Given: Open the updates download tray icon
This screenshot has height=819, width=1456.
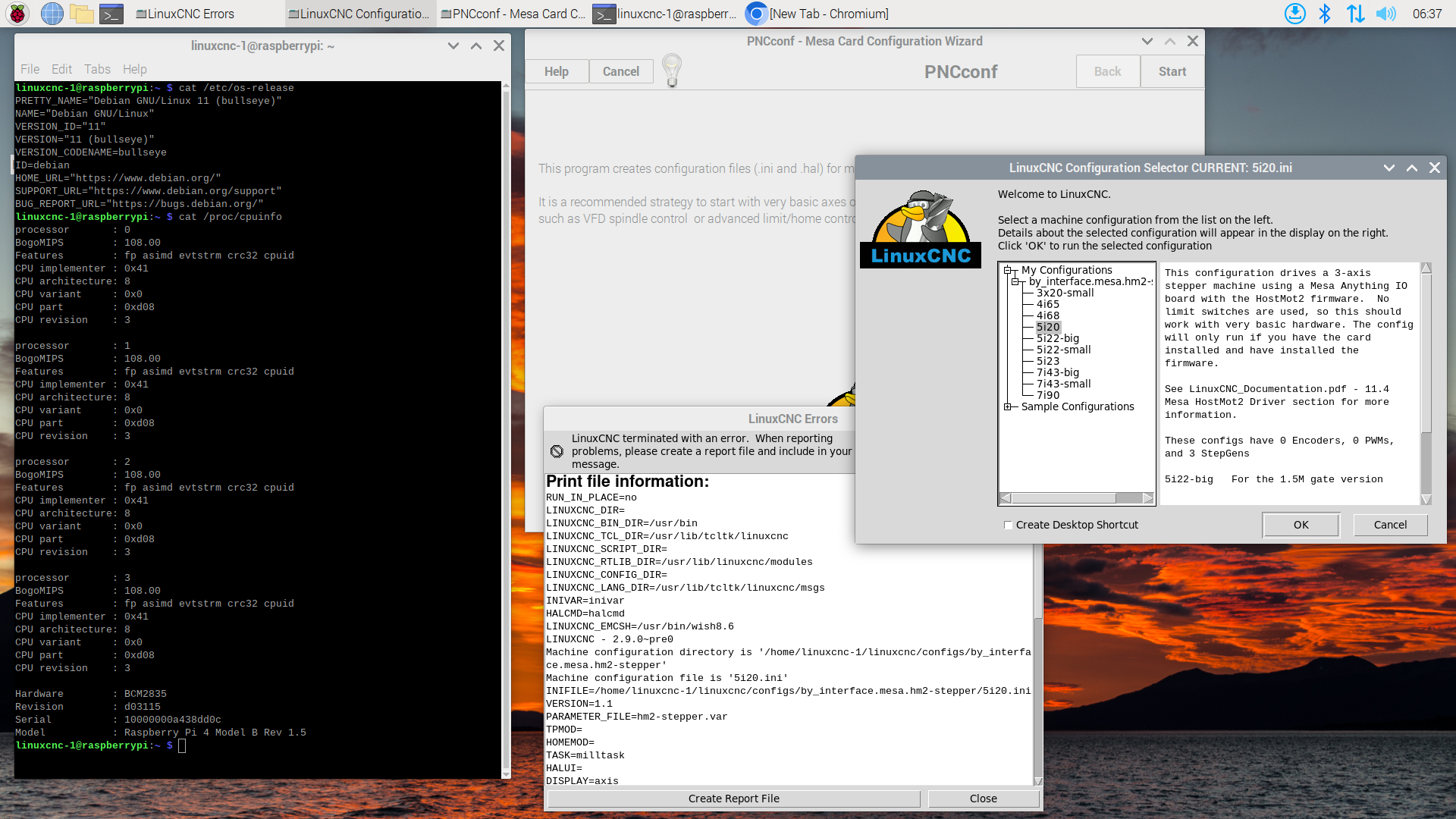Looking at the screenshot, I should [1295, 14].
